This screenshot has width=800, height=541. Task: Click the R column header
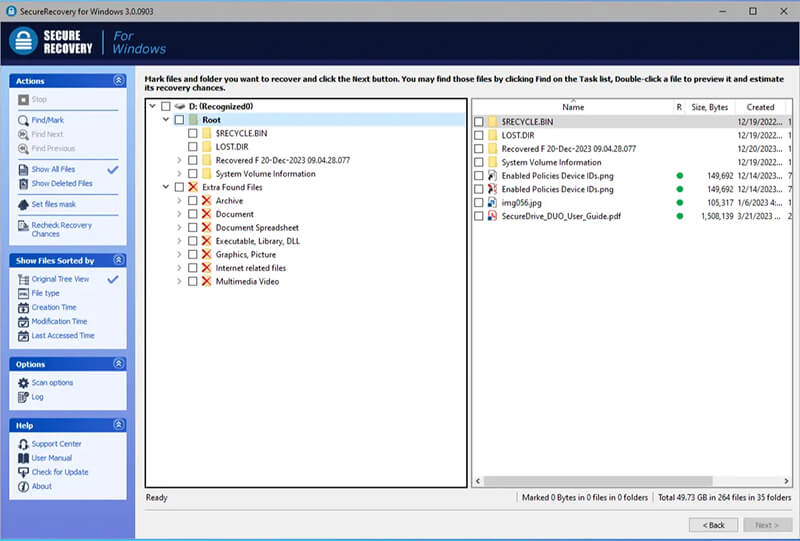pyautogui.click(x=679, y=107)
